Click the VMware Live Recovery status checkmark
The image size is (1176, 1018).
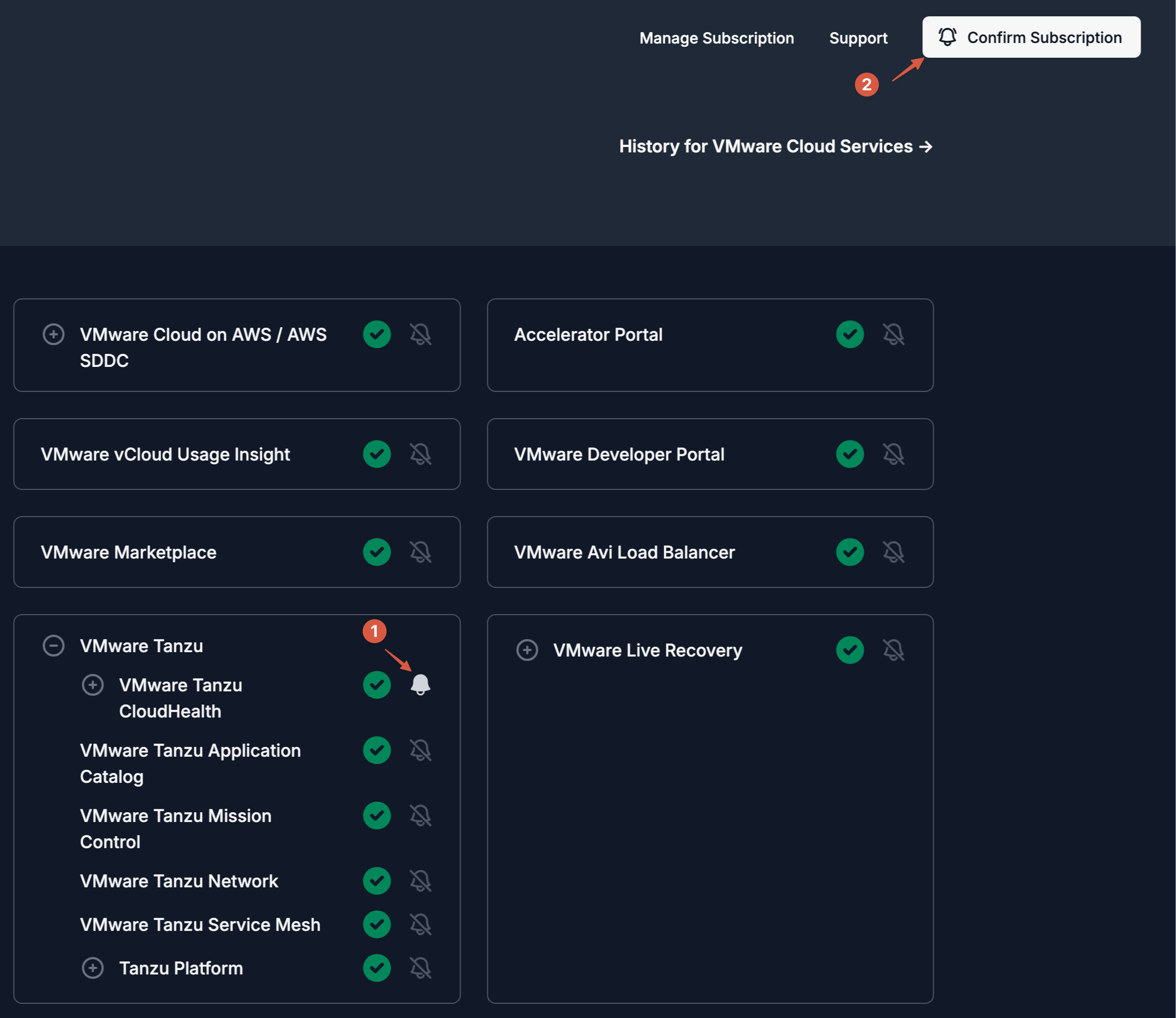click(x=849, y=650)
